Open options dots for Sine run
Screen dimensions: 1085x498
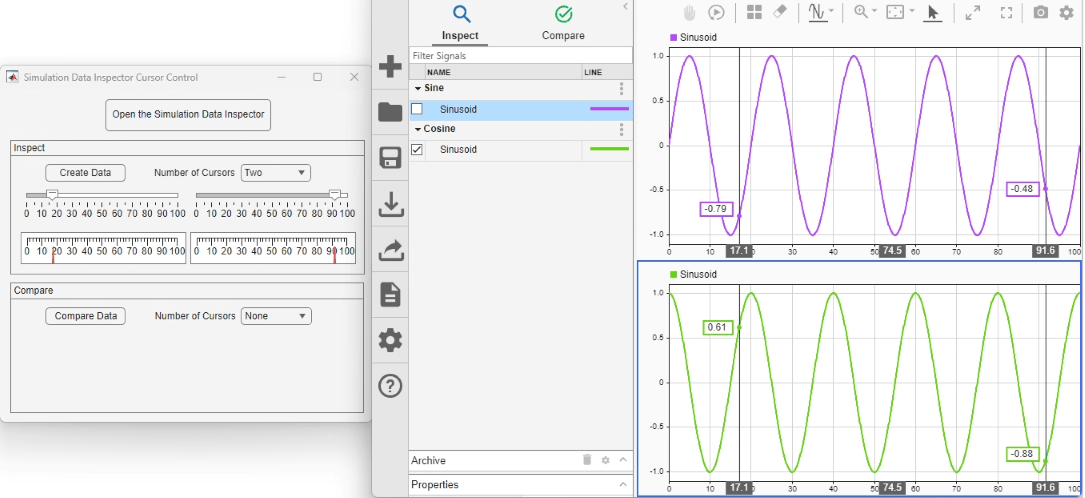(621, 89)
